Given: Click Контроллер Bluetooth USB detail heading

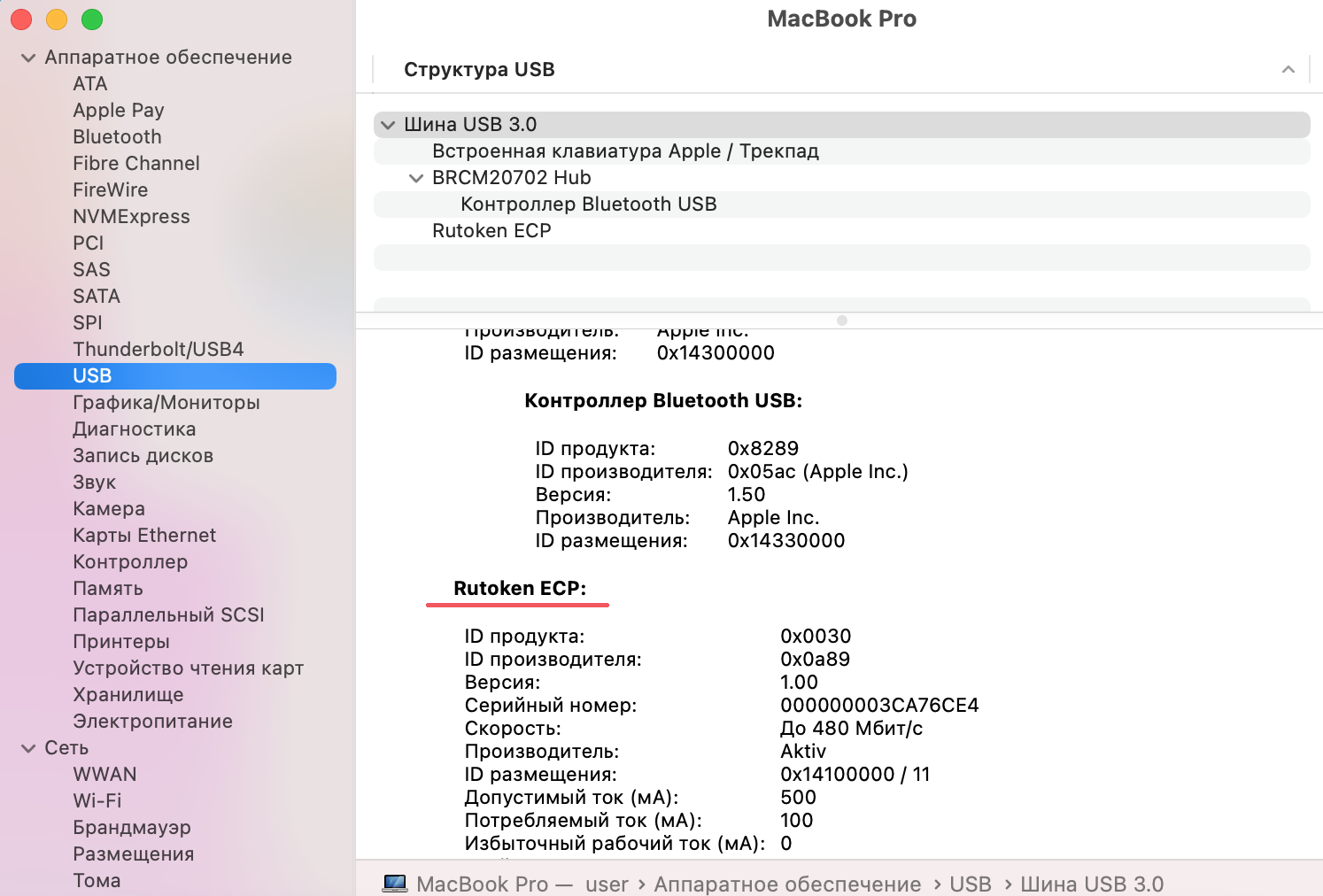Looking at the screenshot, I should (663, 401).
